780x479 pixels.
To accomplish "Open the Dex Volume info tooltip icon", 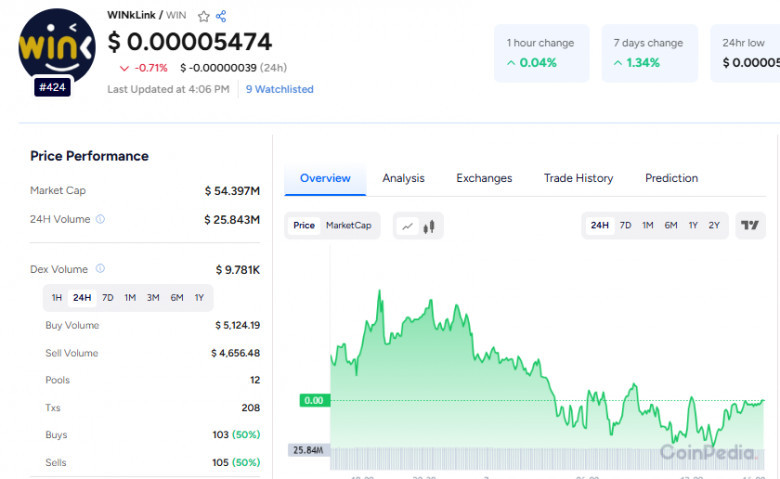I will [x=100, y=269].
